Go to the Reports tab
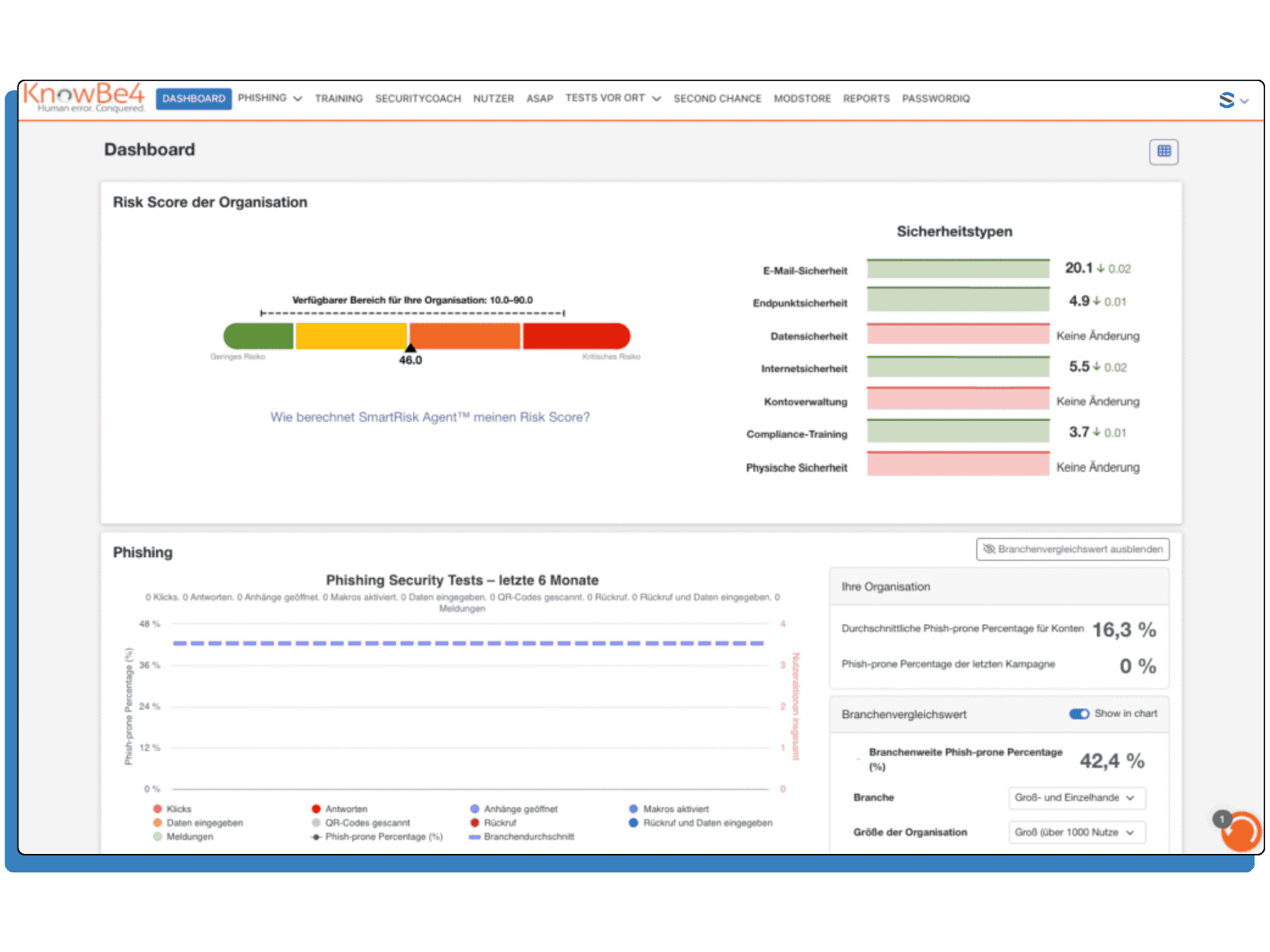 866,99
